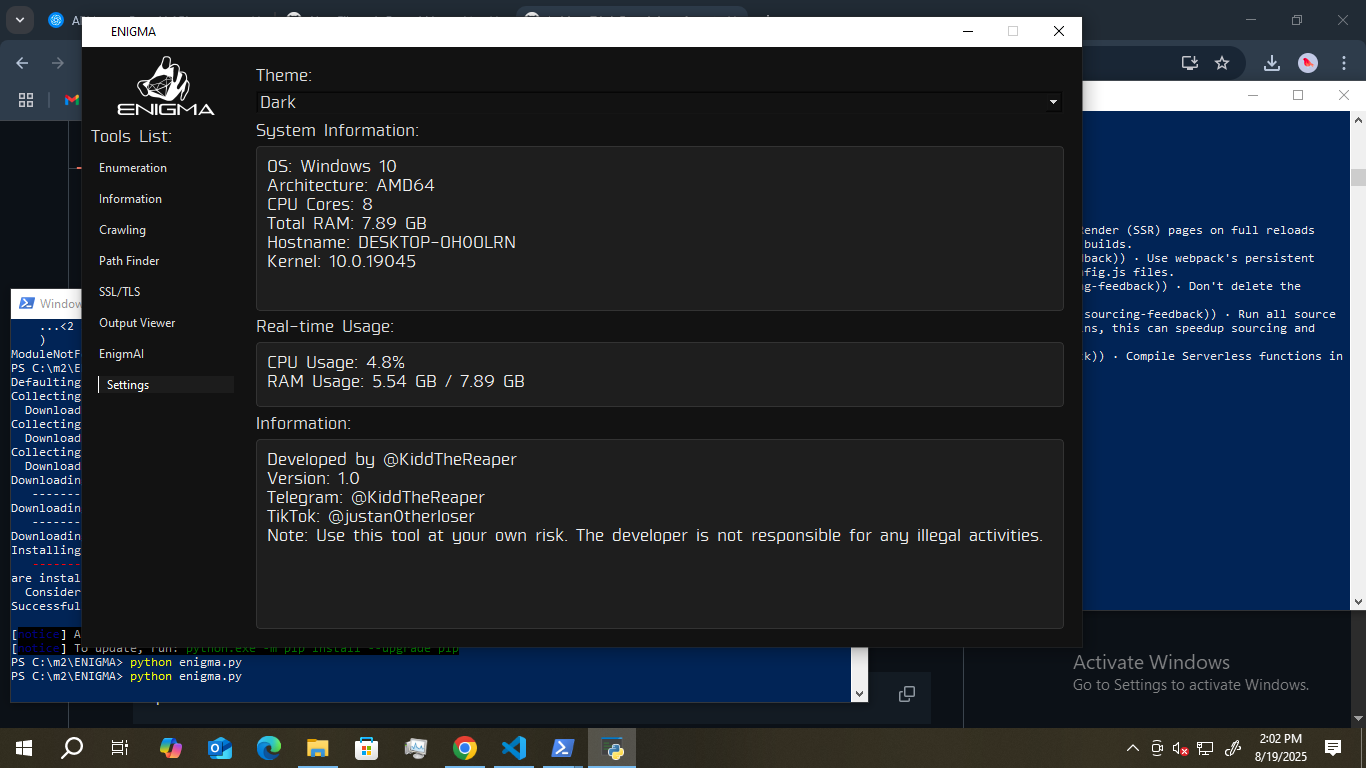This screenshot has height=768, width=1366.
Task: Open Task View on the taskbar
Action: (x=120, y=748)
